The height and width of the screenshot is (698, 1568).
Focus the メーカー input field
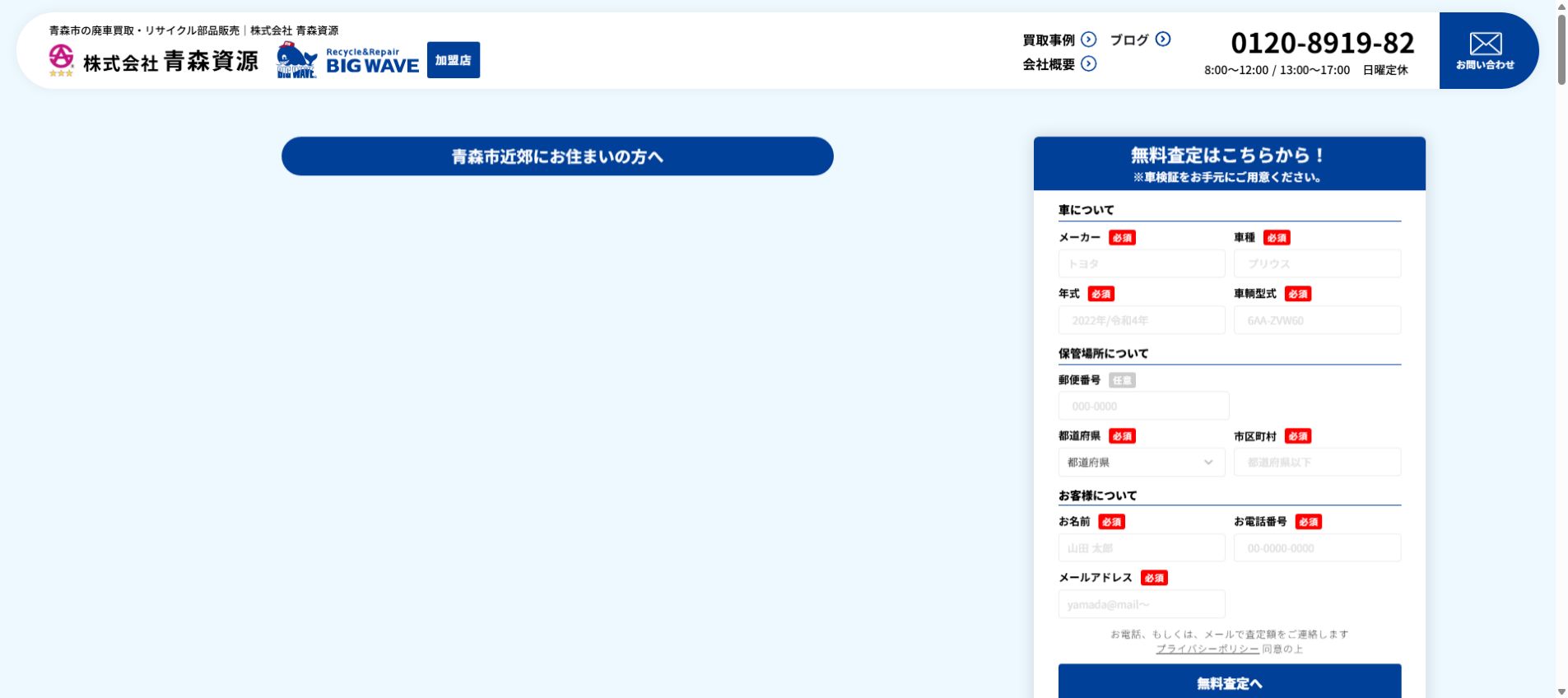[1142, 263]
